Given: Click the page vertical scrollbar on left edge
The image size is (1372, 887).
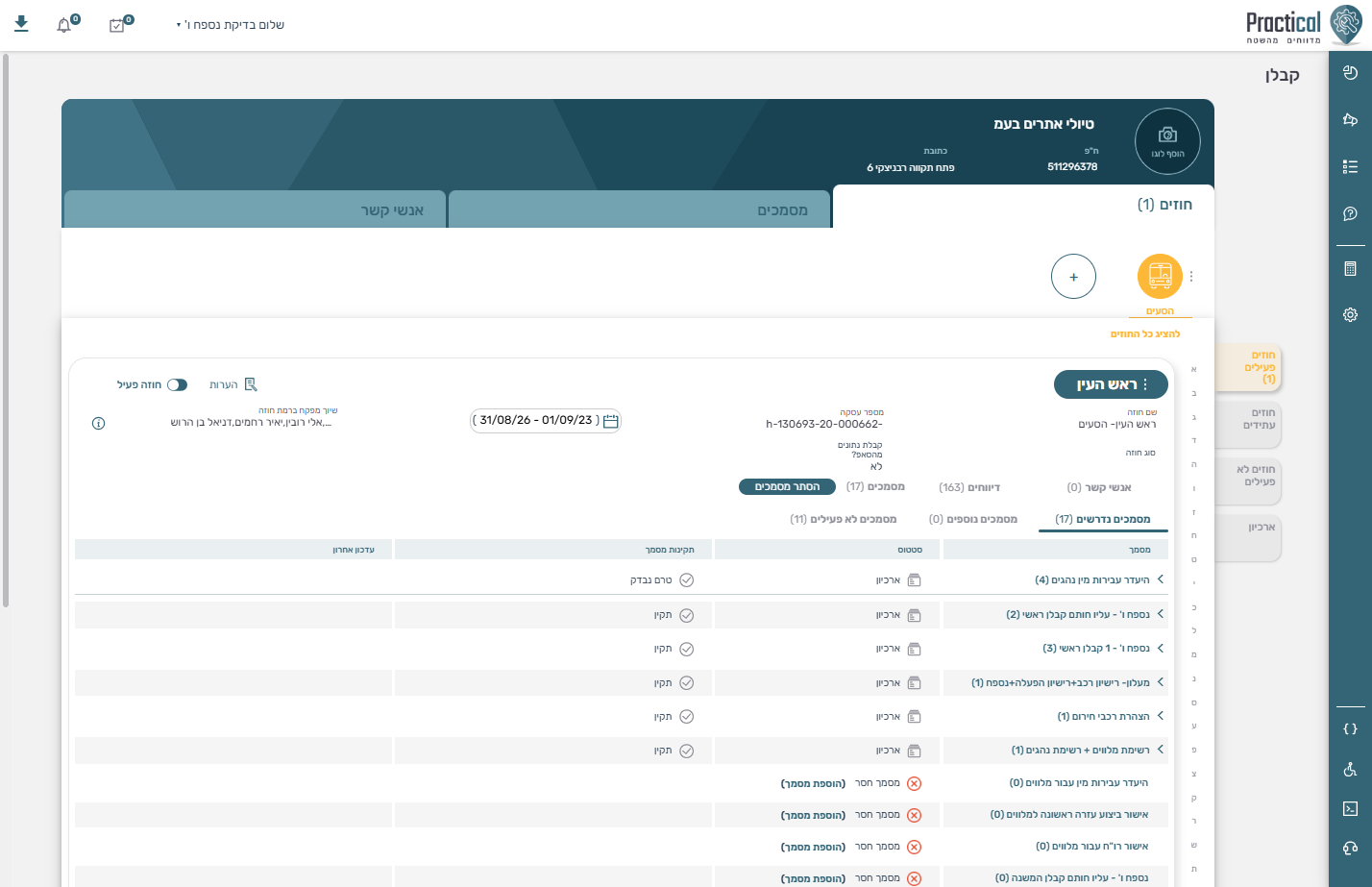Looking at the screenshot, I should click(5, 331).
